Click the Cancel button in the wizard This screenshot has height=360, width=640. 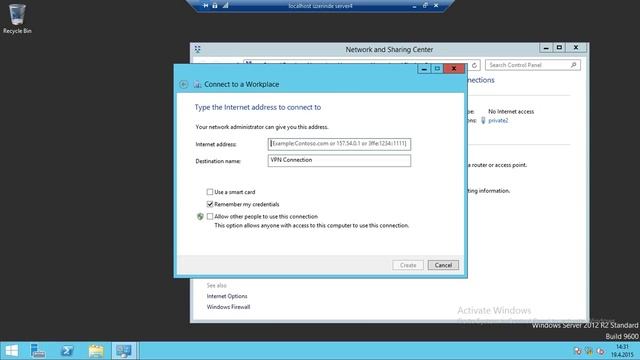point(443,265)
